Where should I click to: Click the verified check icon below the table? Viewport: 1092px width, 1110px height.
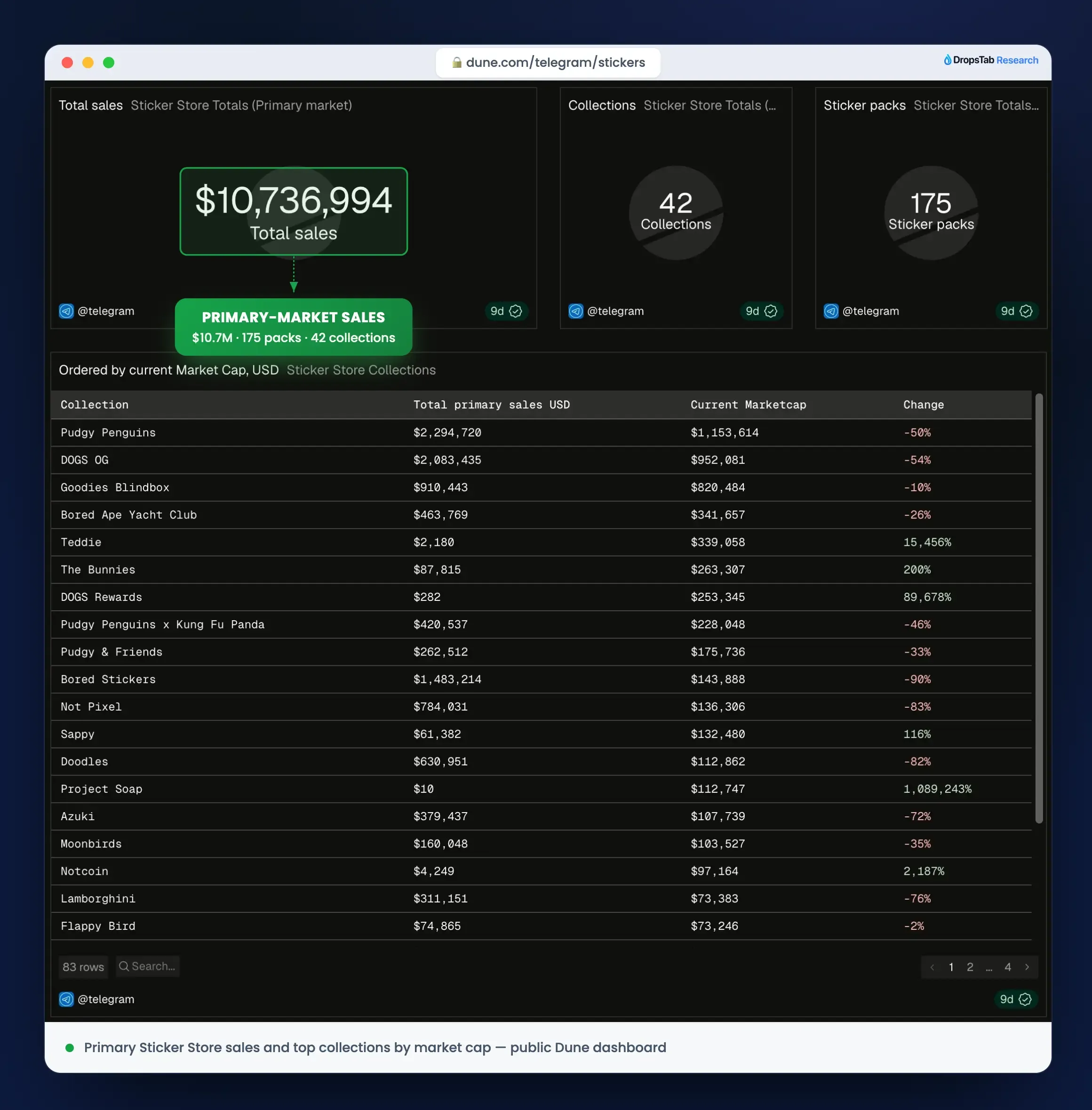[1025, 998]
